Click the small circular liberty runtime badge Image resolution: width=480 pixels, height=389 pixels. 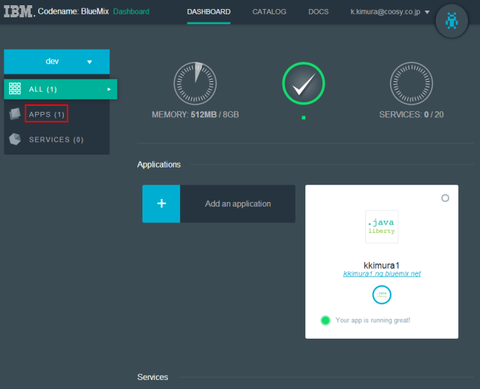tap(382, 295)
